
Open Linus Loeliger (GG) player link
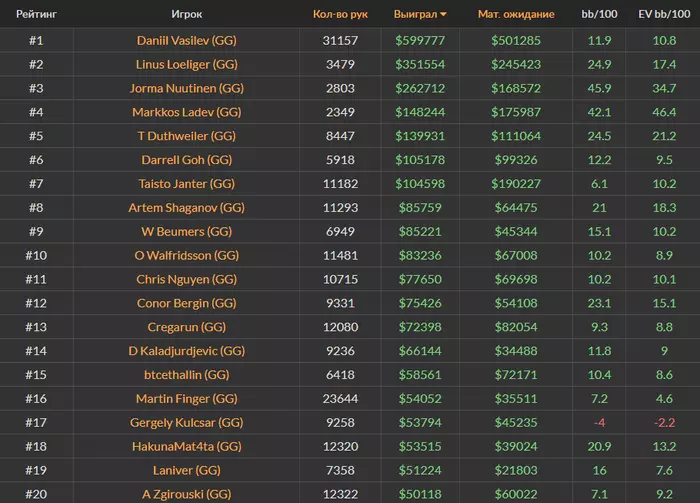tap(187, 64)
